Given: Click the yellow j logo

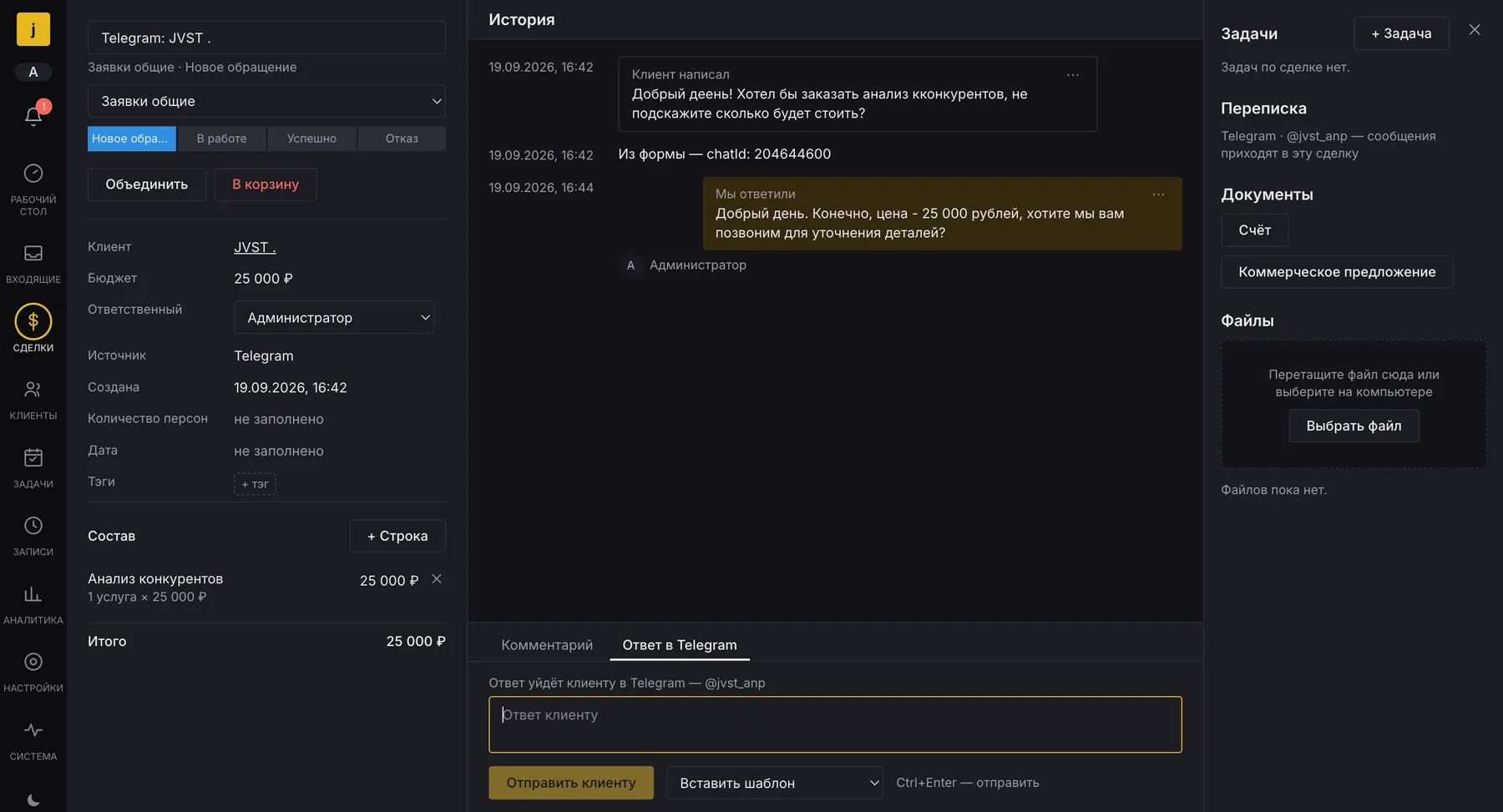Looking at the screenshot, I should 33,29.
